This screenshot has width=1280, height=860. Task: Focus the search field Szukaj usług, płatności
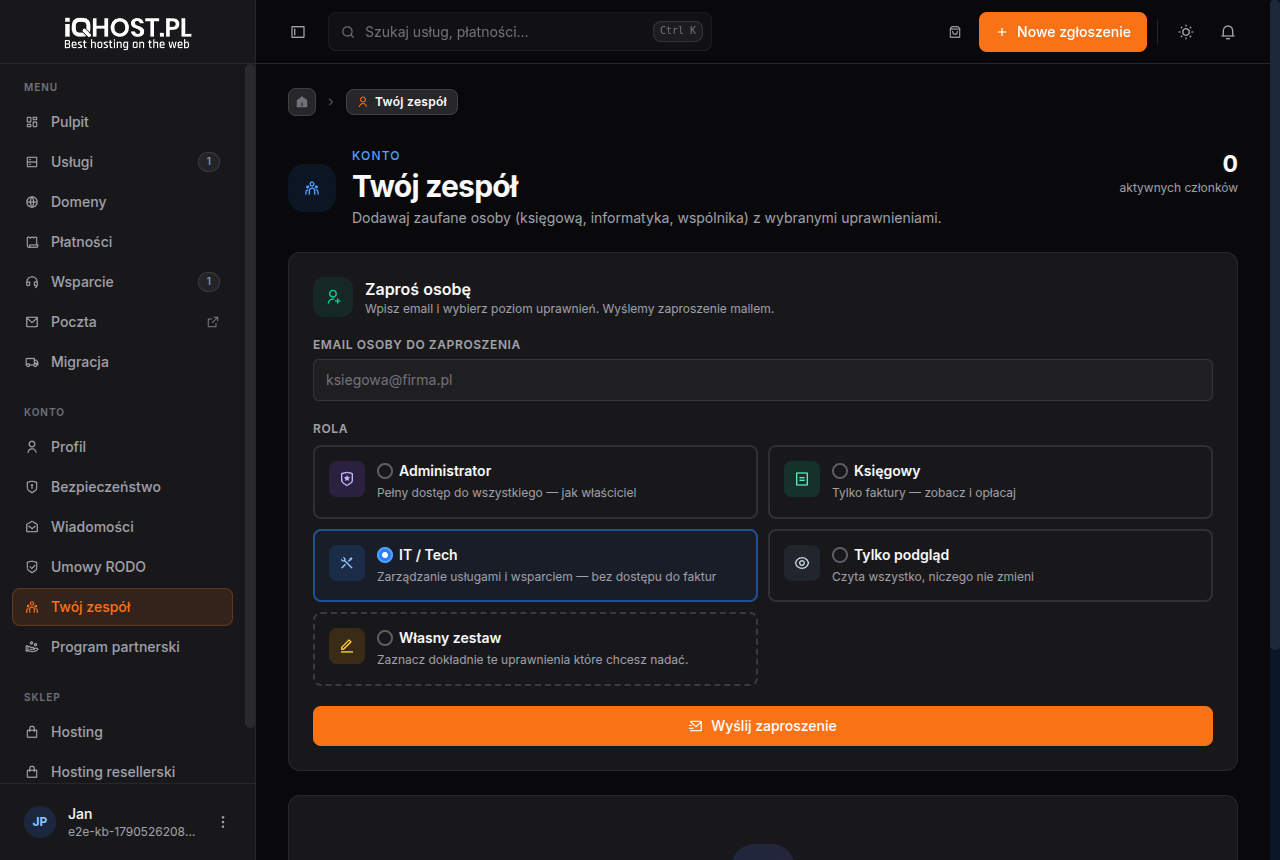coord(520,32)
